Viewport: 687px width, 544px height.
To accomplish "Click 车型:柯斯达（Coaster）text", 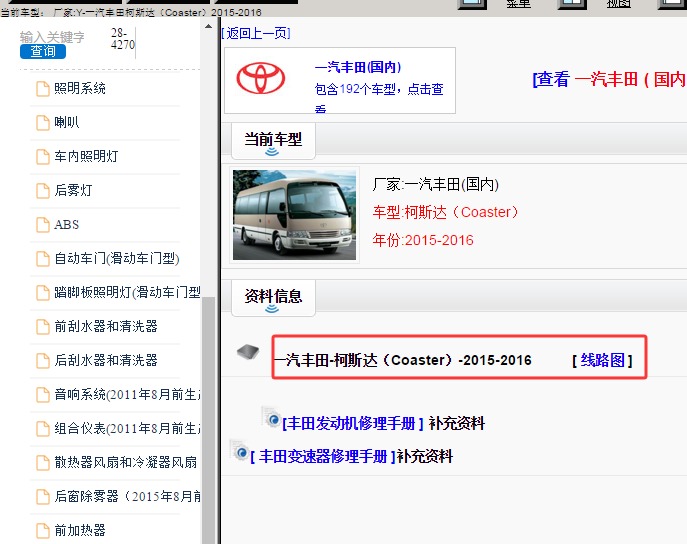I will (x=446, y=212).
